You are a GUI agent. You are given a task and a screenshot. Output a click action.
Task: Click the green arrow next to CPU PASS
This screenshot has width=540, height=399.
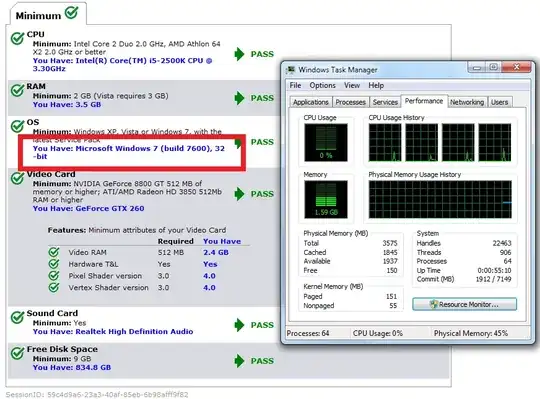tap(239, 54)
